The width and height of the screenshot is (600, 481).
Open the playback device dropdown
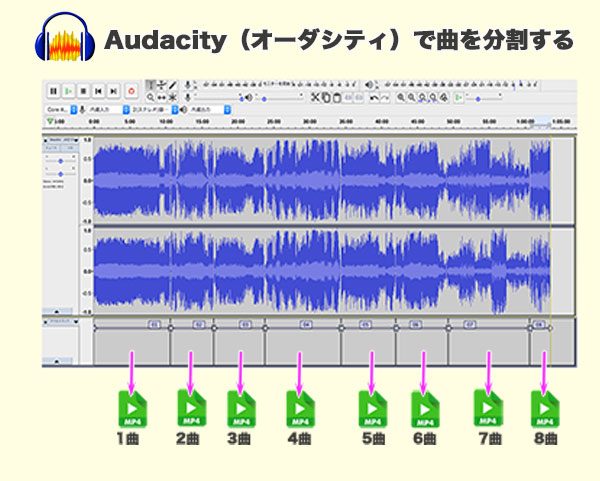pos(210,110)
